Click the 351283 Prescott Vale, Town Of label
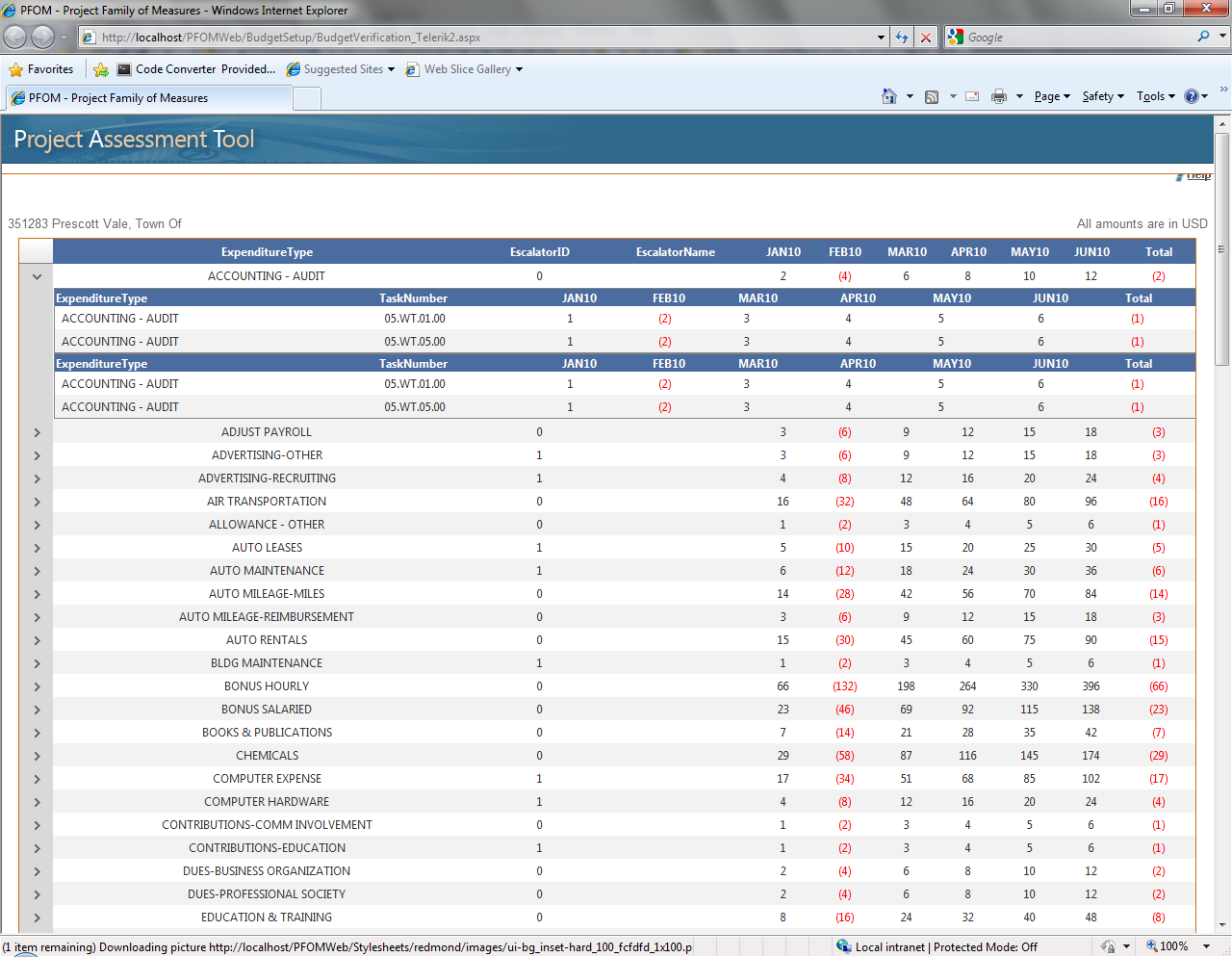Image resolution: width=1232 pixels, height=957 pixels. [94, 223]
